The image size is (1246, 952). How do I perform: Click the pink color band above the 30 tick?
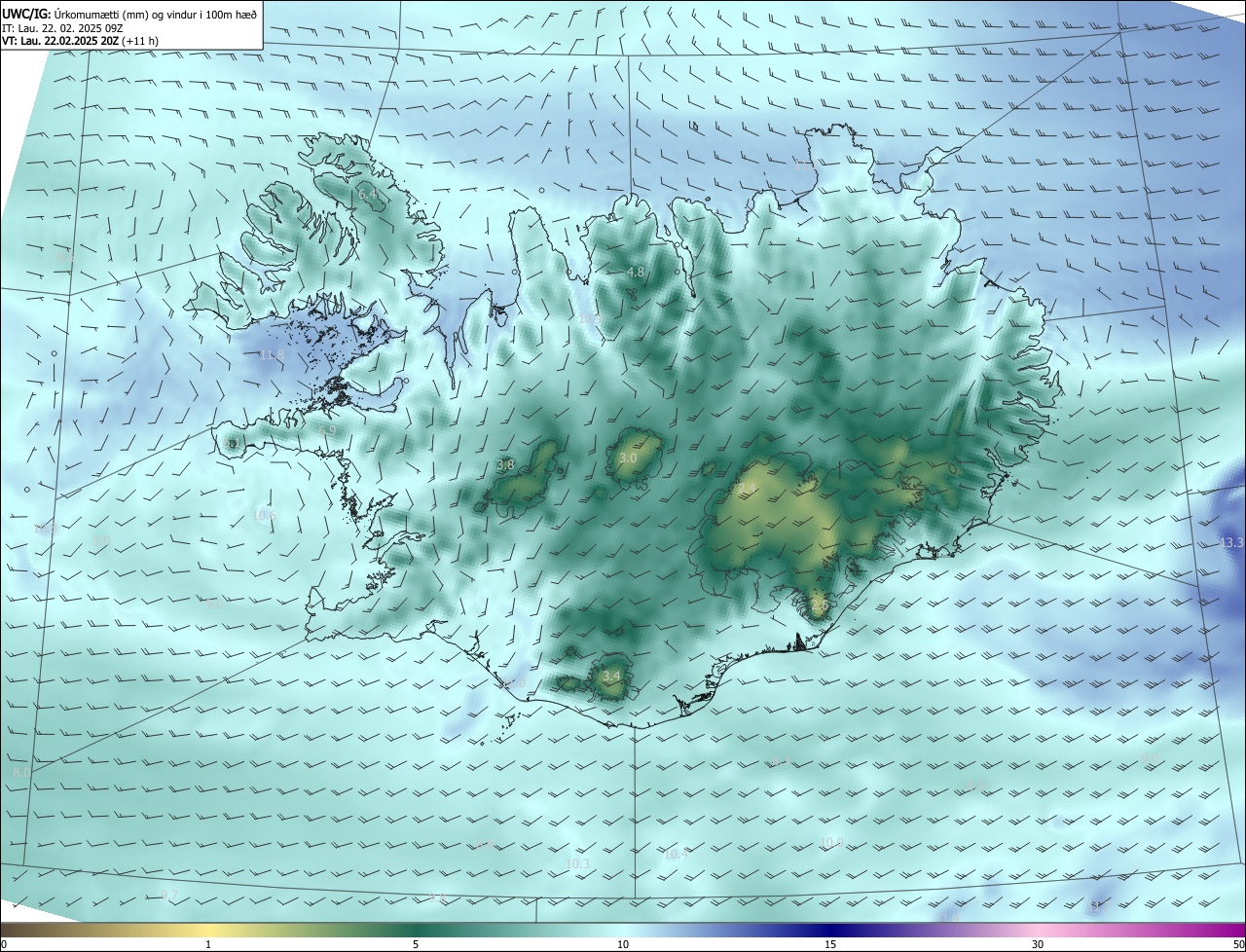pyautogui.click(x=1038, y=930)
